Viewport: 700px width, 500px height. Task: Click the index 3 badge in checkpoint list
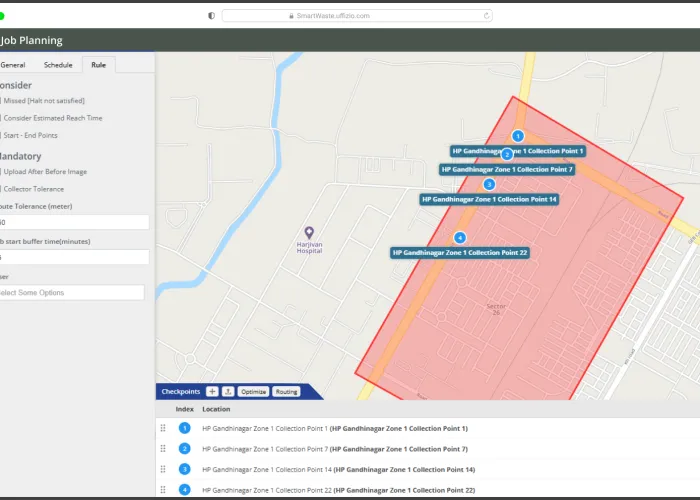coord(184,469)
